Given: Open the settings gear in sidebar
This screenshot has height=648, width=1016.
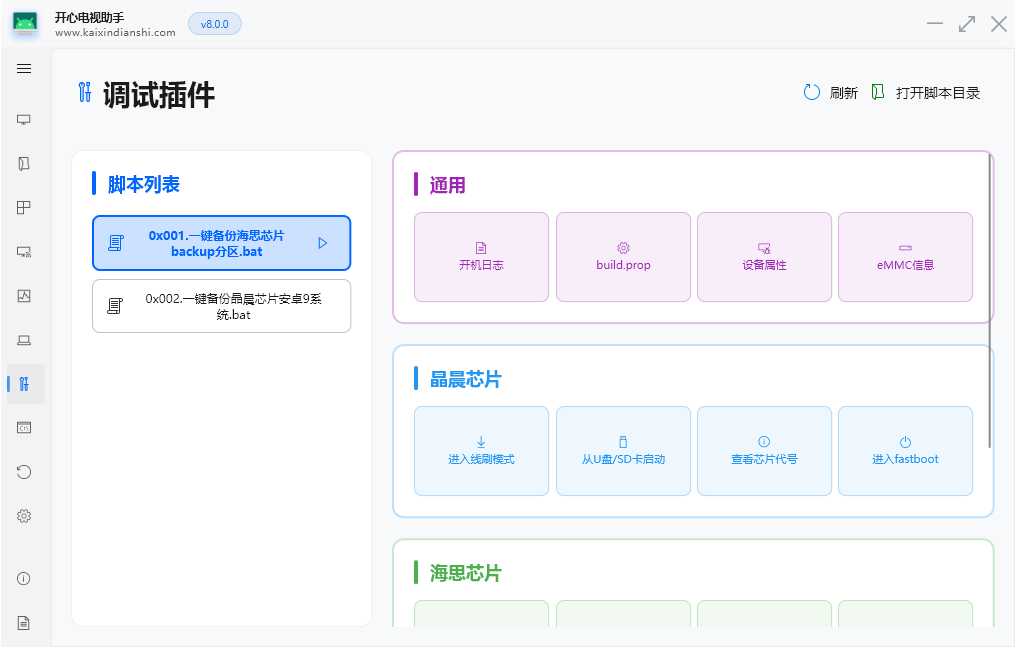Looking at the screenshot, I should 24,515.
